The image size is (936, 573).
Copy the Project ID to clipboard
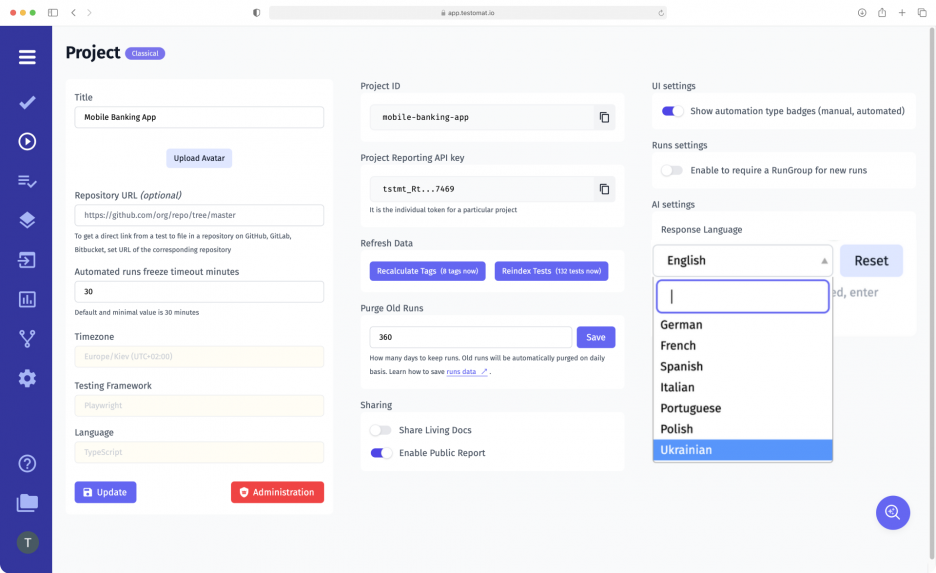pos(604,118)
